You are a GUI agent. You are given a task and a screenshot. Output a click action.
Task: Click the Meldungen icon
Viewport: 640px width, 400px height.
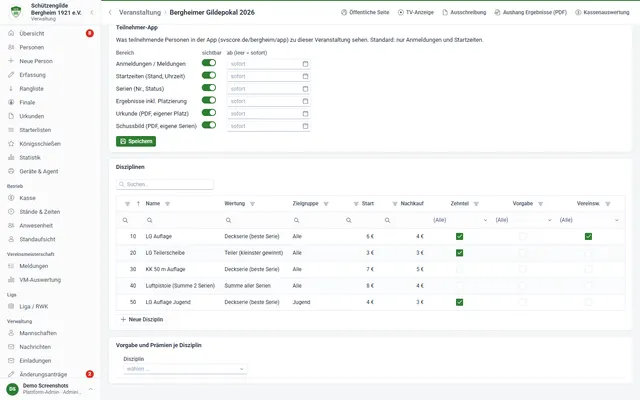11,266
